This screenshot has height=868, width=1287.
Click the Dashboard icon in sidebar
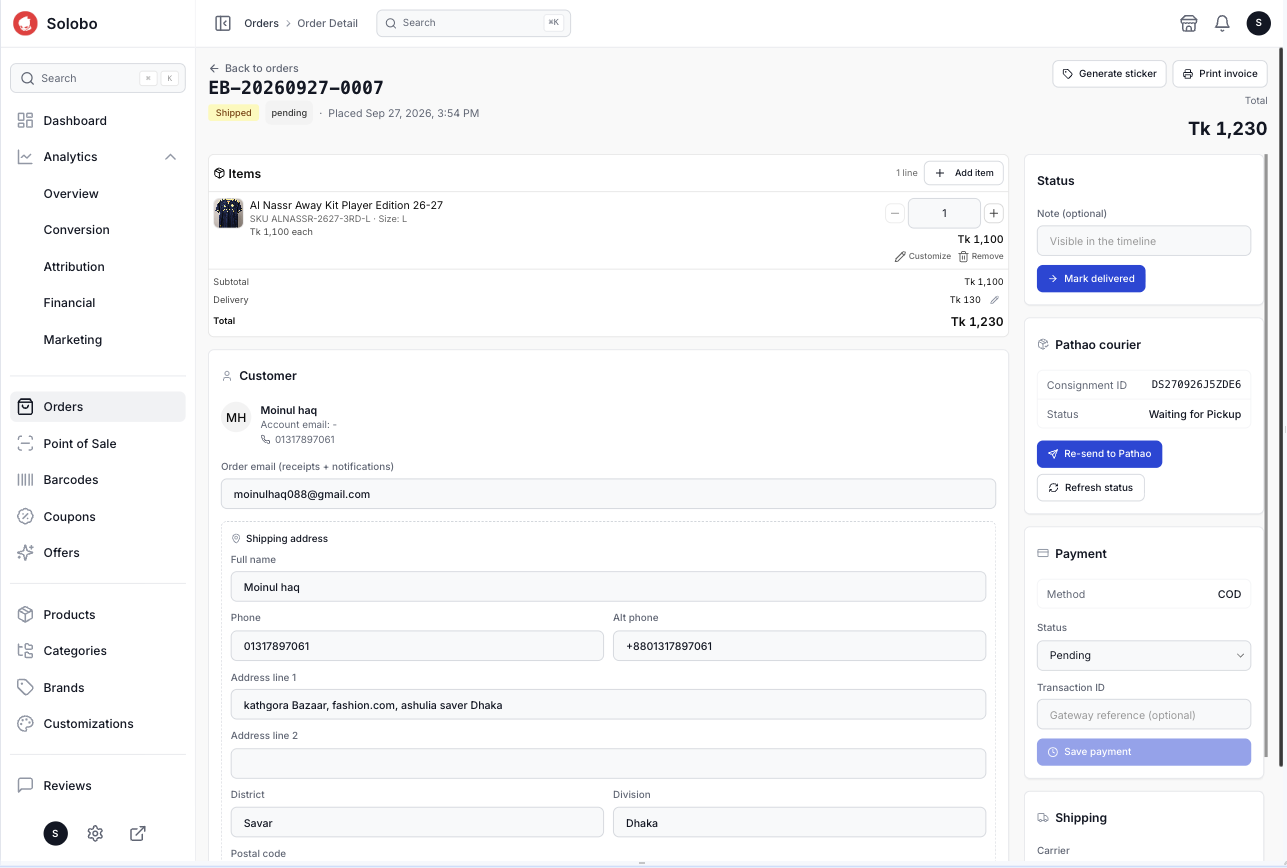[x=26, y=121]
